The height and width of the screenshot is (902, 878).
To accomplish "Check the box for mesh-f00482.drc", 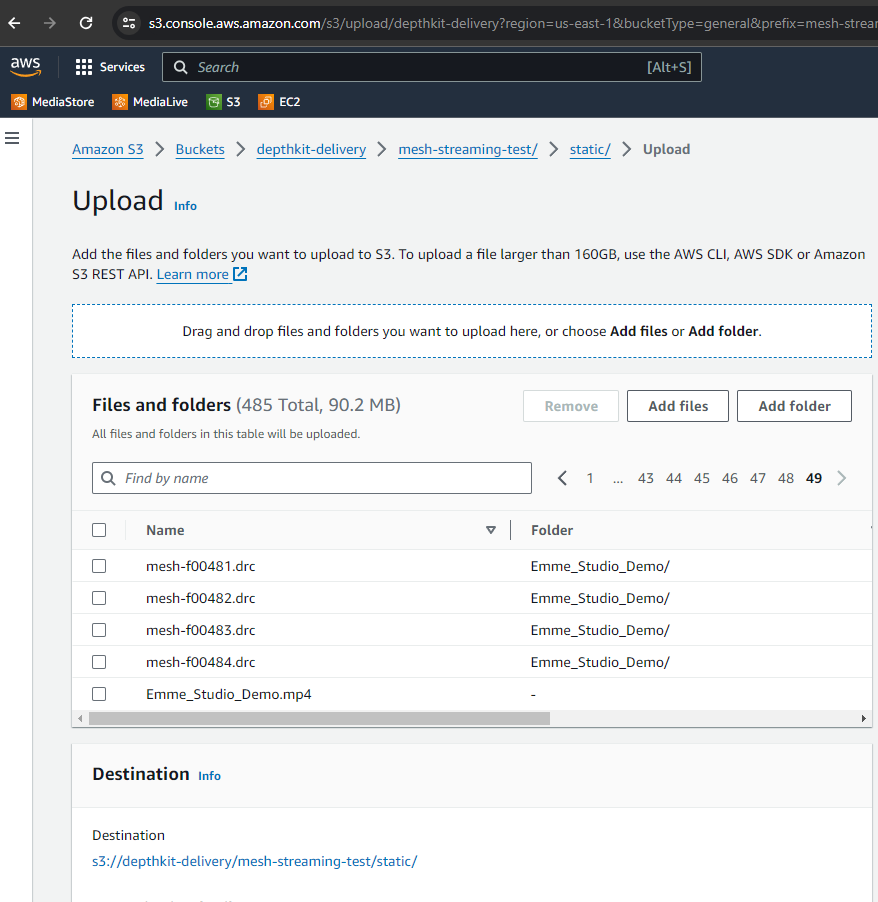I will pos(99,598).
